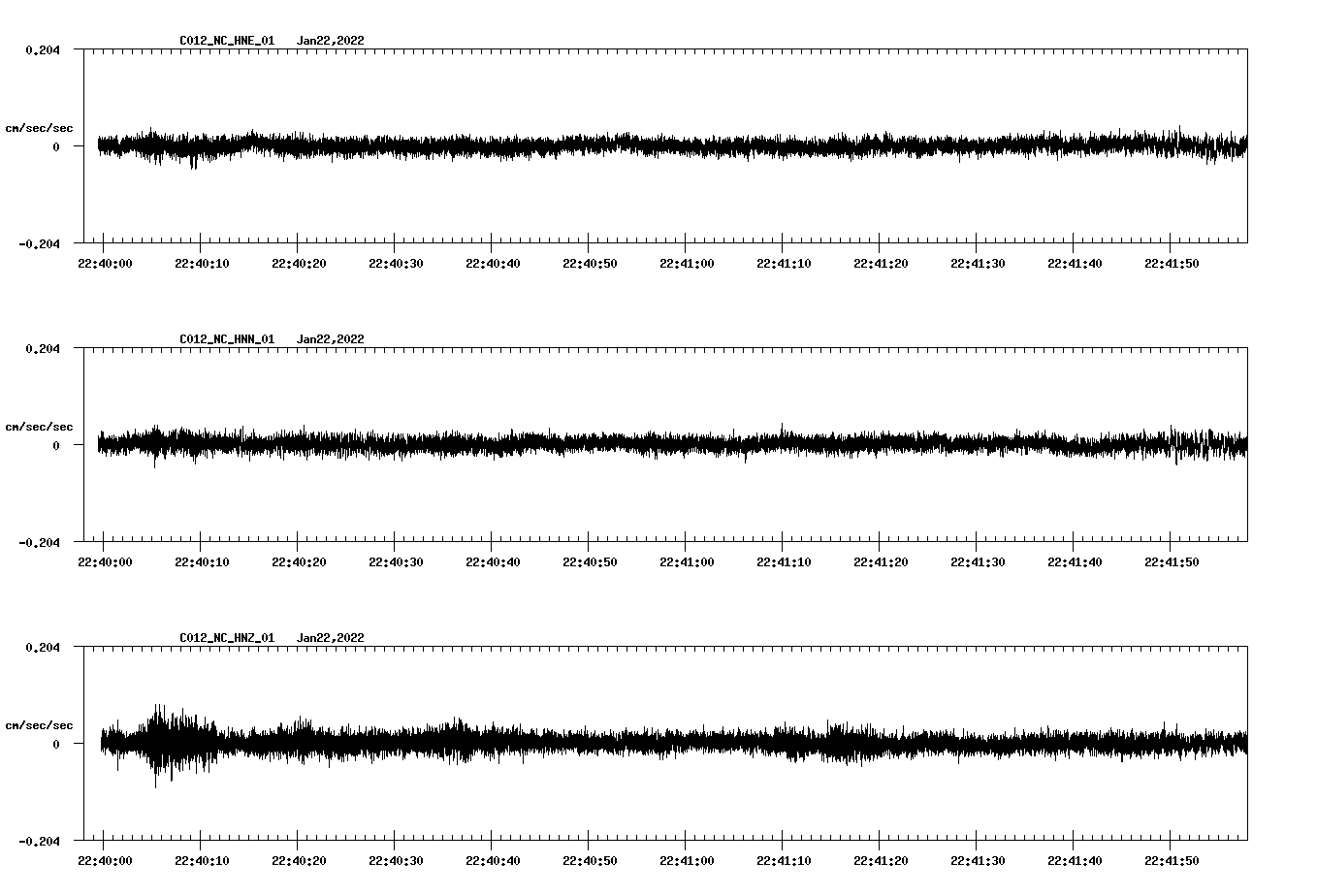The width and height of the screenshot is (1317, 896).
Task: Click the 22:41:50 time label on HNN plot
Action: [1172, 562]
